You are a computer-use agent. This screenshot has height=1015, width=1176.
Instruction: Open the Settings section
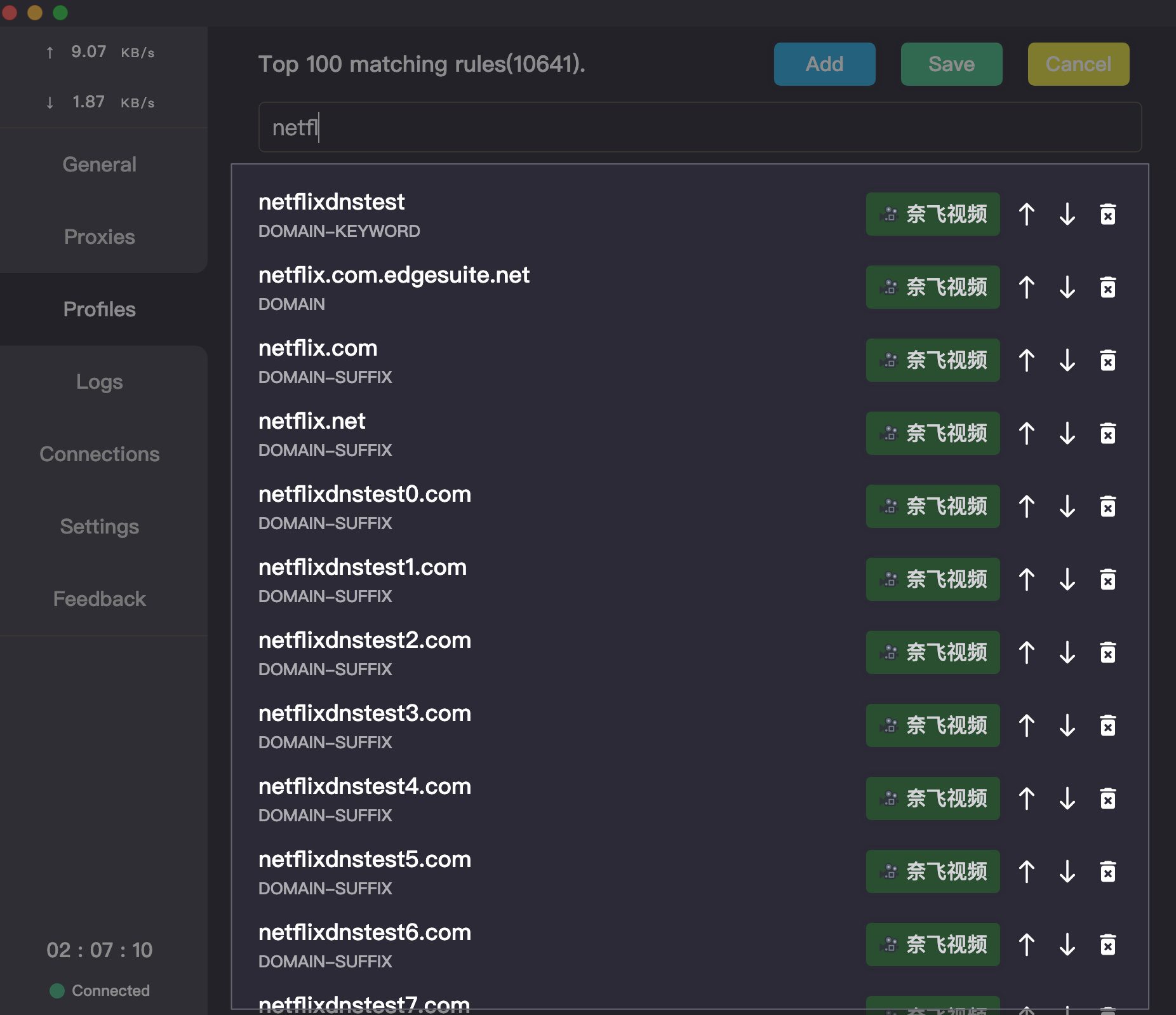[100, 527]
